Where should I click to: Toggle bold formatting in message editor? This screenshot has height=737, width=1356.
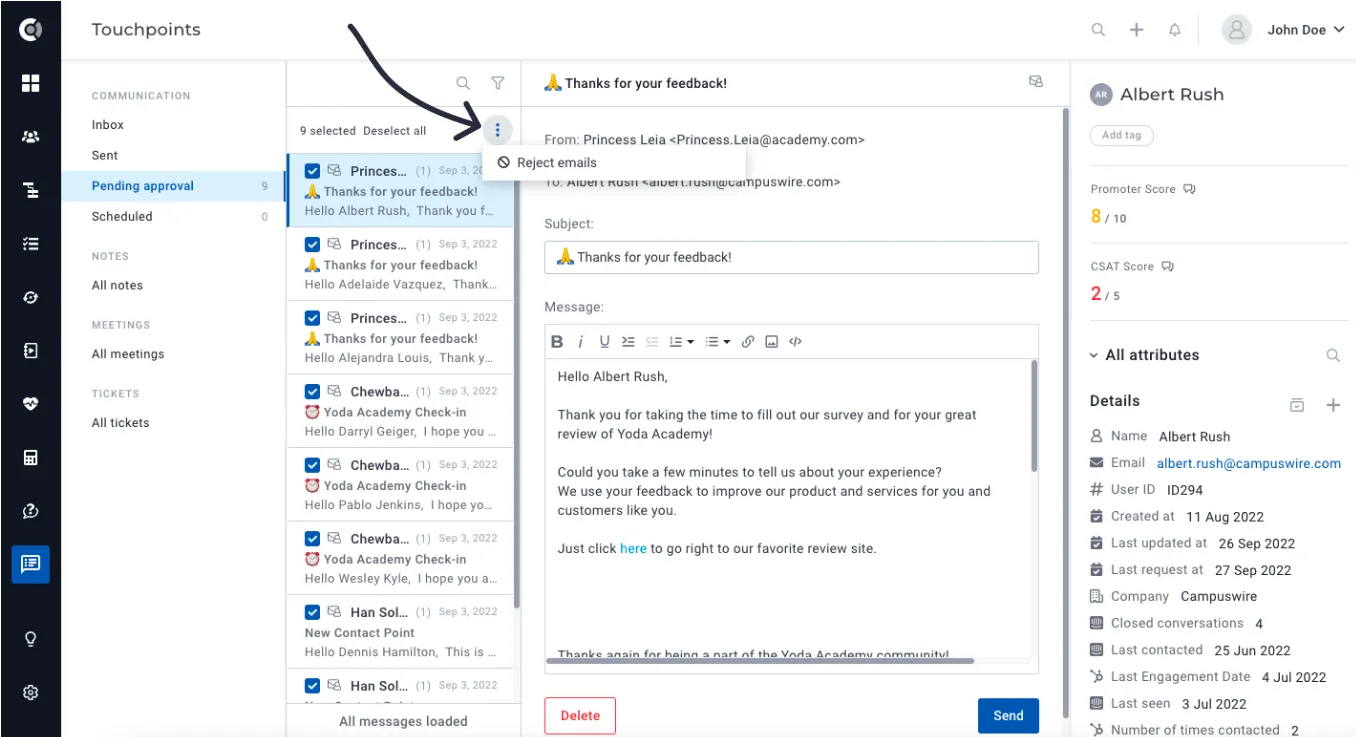(558, 342)
